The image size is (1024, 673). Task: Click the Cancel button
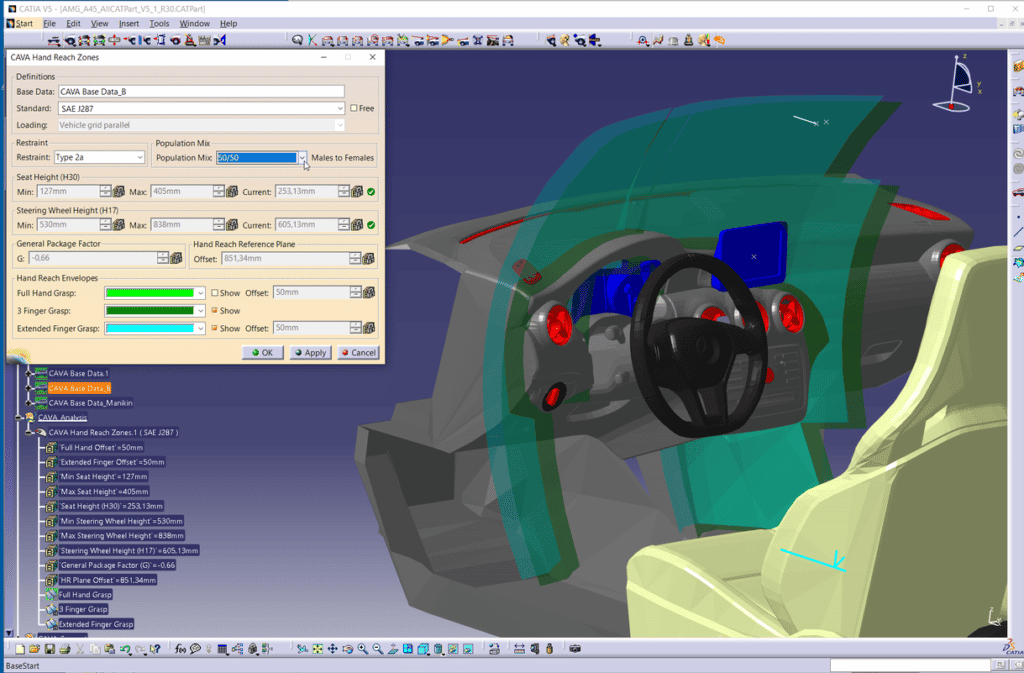click(359, 352)
